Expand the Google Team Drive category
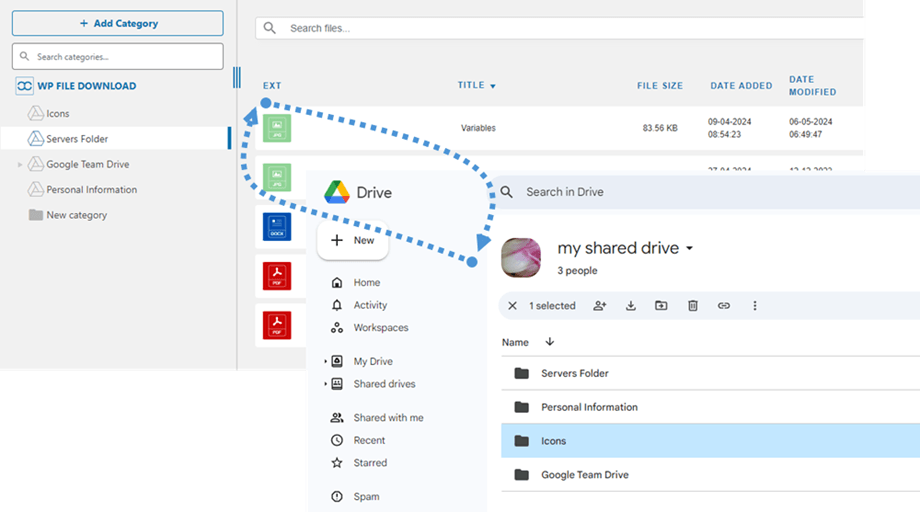Viewport: 920px width, 512px height. tap(20, 165)
